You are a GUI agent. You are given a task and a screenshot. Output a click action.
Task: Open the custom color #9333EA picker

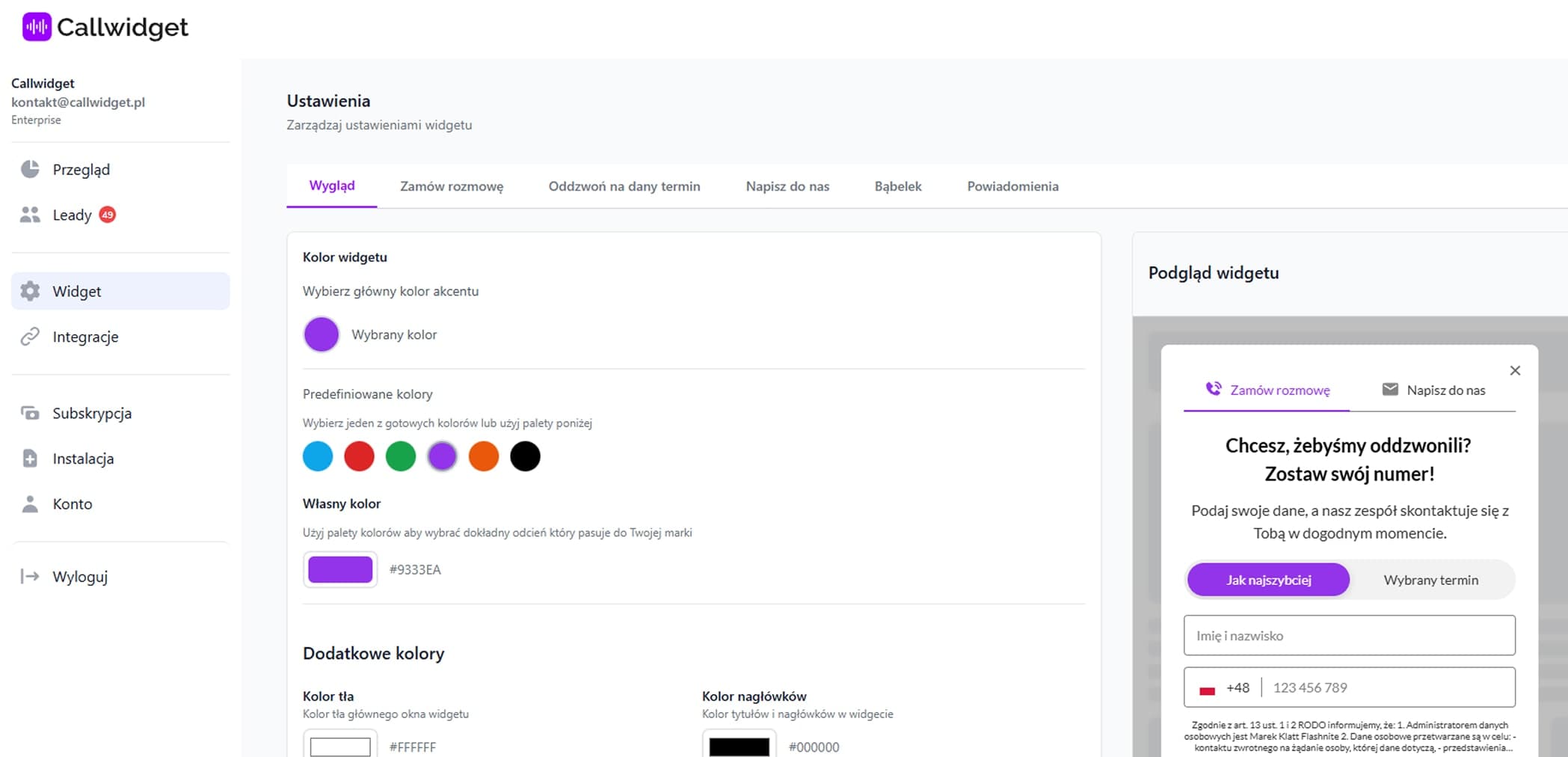340,569
